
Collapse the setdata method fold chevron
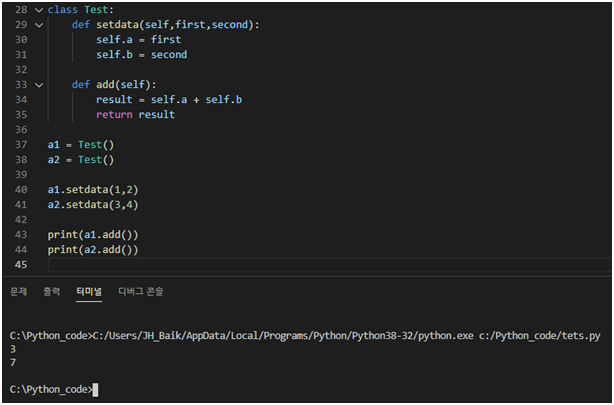pos(39,25)
